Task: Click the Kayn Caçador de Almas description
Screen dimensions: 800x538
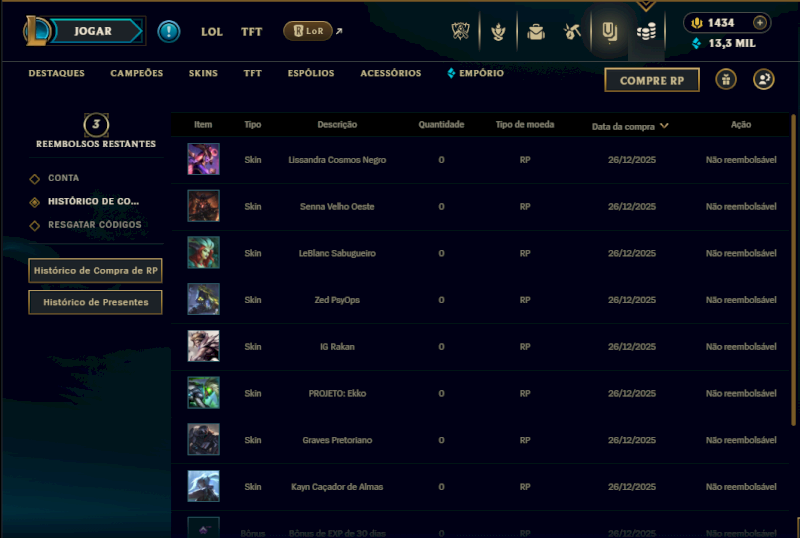Action: click(337, 487)
